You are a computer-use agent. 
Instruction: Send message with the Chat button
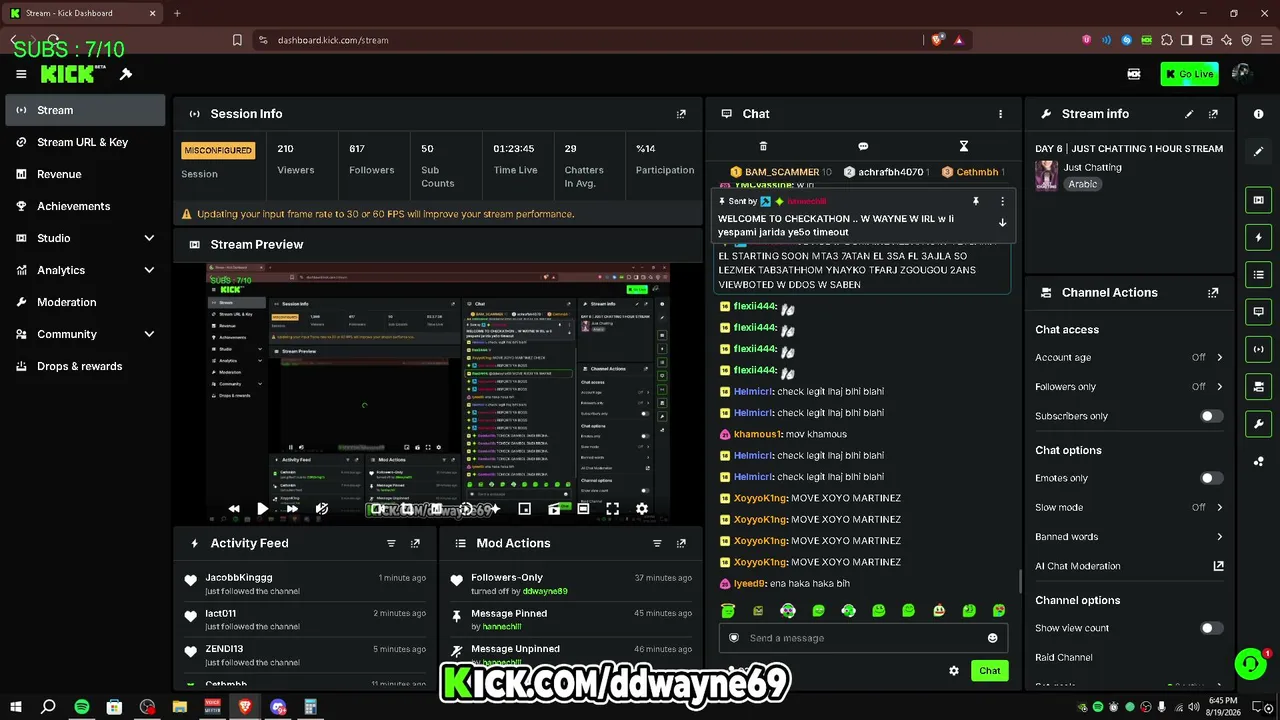coord(989,671)
